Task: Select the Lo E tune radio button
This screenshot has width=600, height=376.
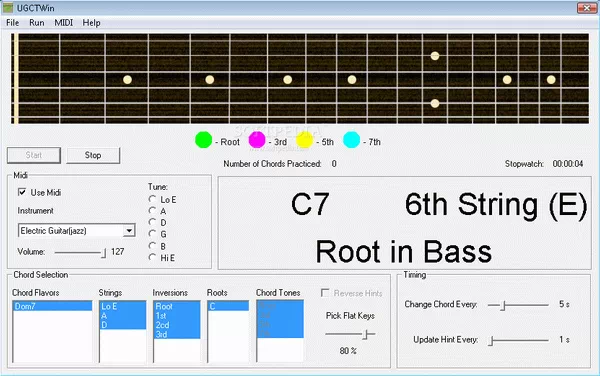Action: click(x=152, y=199)
